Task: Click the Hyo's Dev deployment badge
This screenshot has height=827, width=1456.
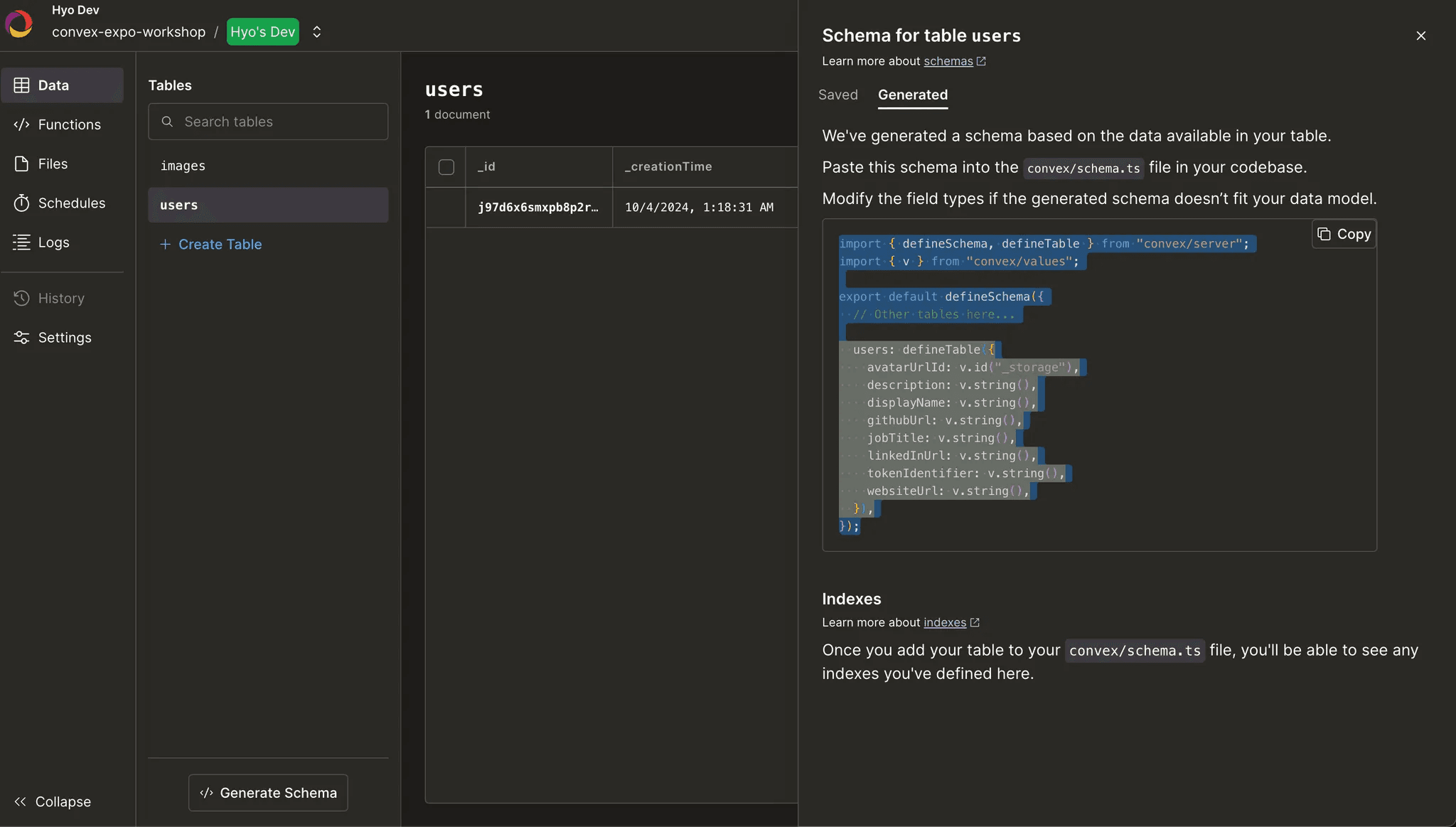Action: [x=262, y=32]
